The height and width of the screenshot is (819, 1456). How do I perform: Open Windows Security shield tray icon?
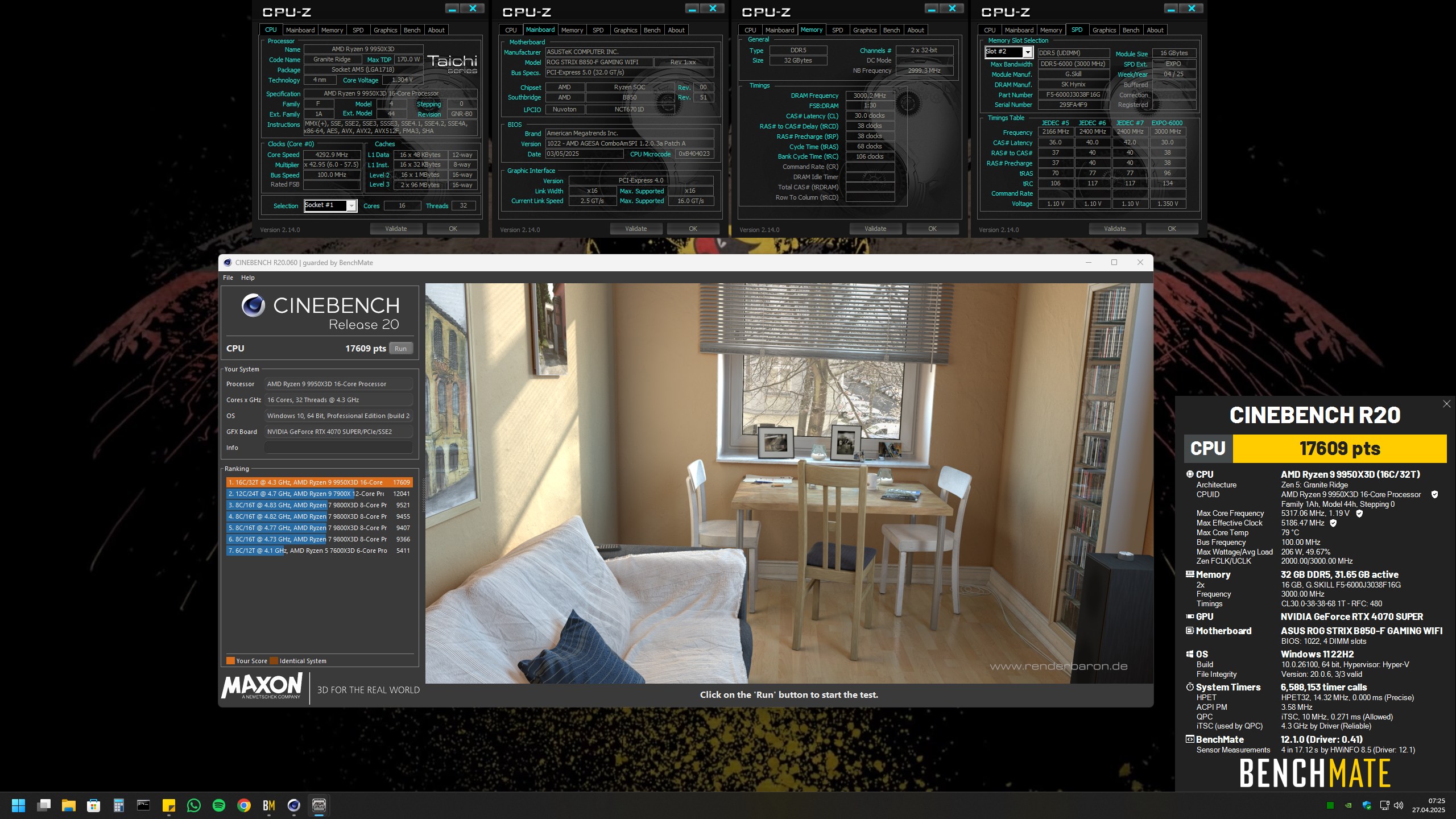tap(1367, 805)
